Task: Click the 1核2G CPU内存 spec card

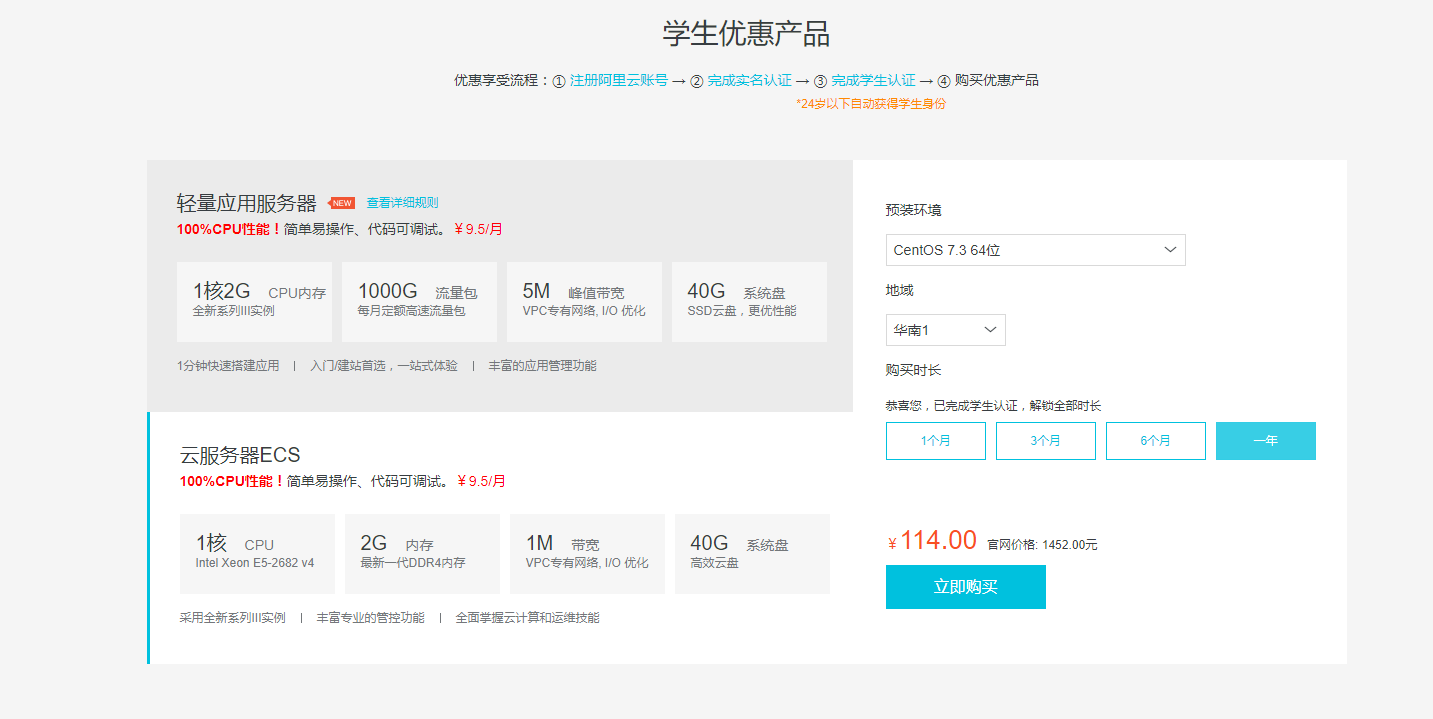Action: 254,301
